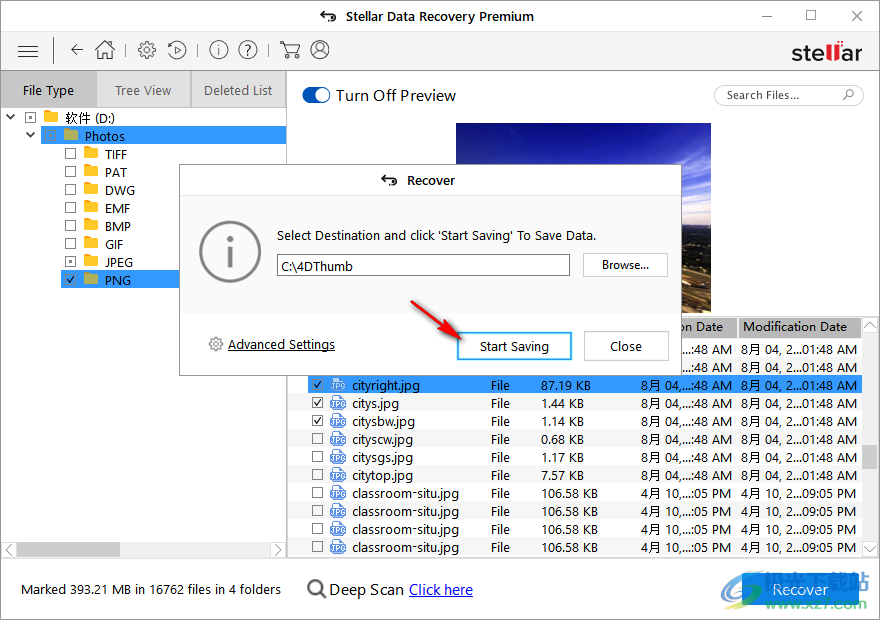Switch to the Tree View tab
This screenshot has width=880, height=620.
[143, 90]
